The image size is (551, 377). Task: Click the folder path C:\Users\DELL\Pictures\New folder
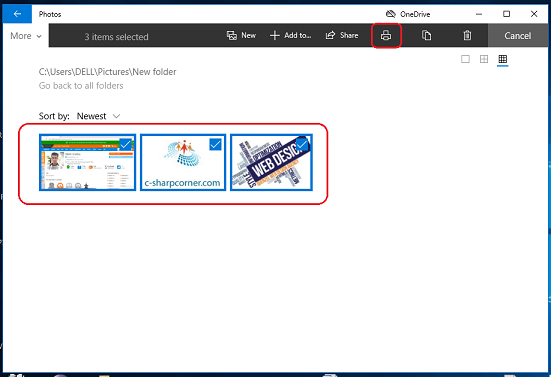[x=108, y=72]
